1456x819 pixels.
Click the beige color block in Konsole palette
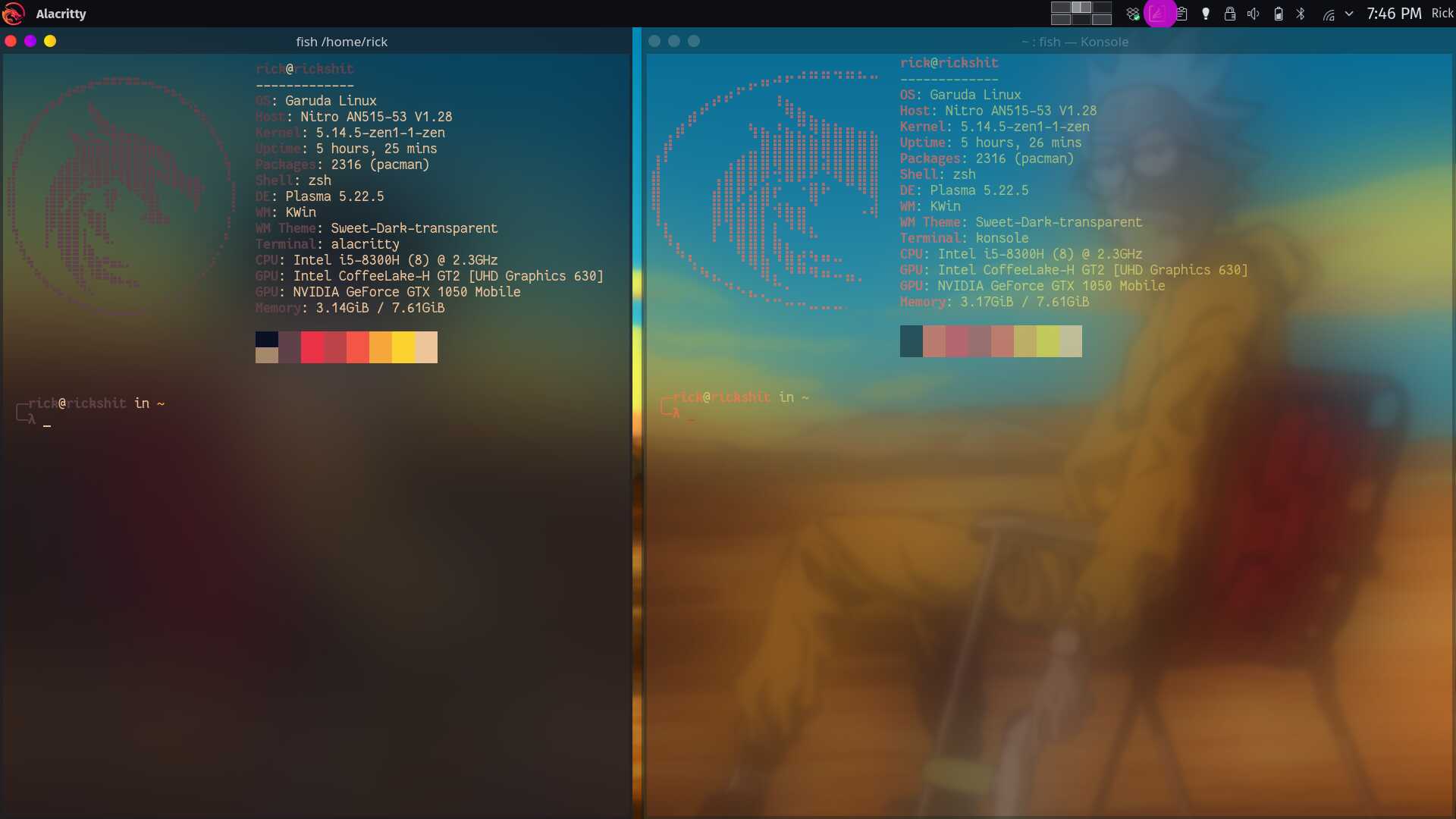click(x=1071, y=341)
